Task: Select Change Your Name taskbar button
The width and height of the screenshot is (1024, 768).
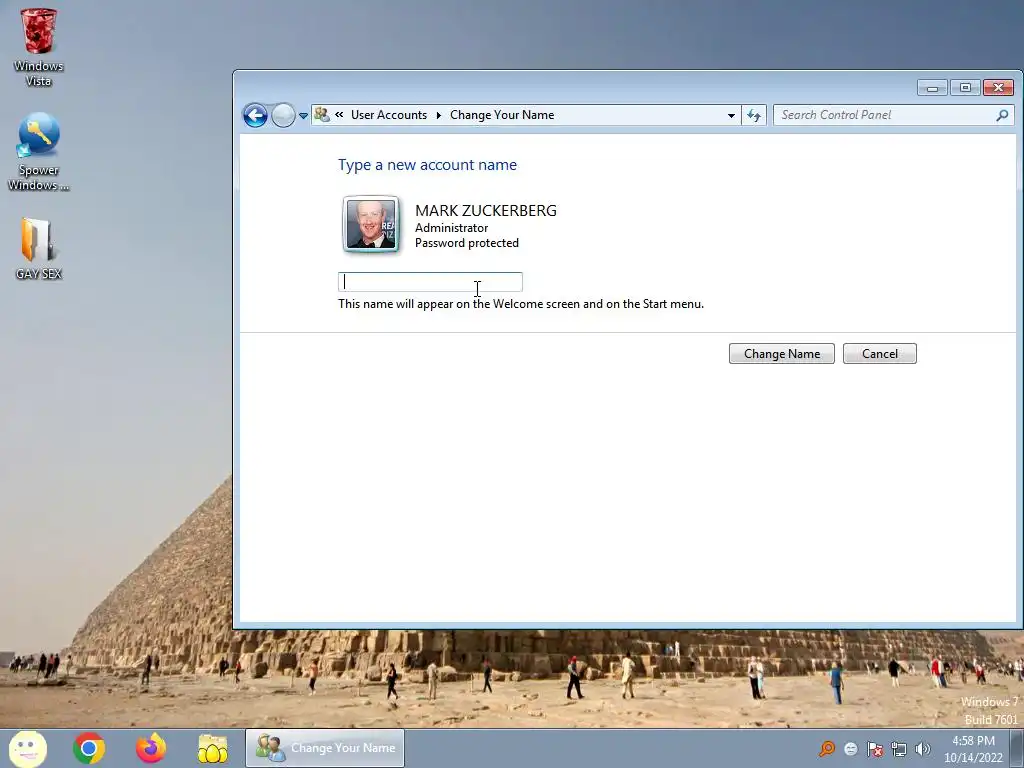Action: (x=325, y=748)
